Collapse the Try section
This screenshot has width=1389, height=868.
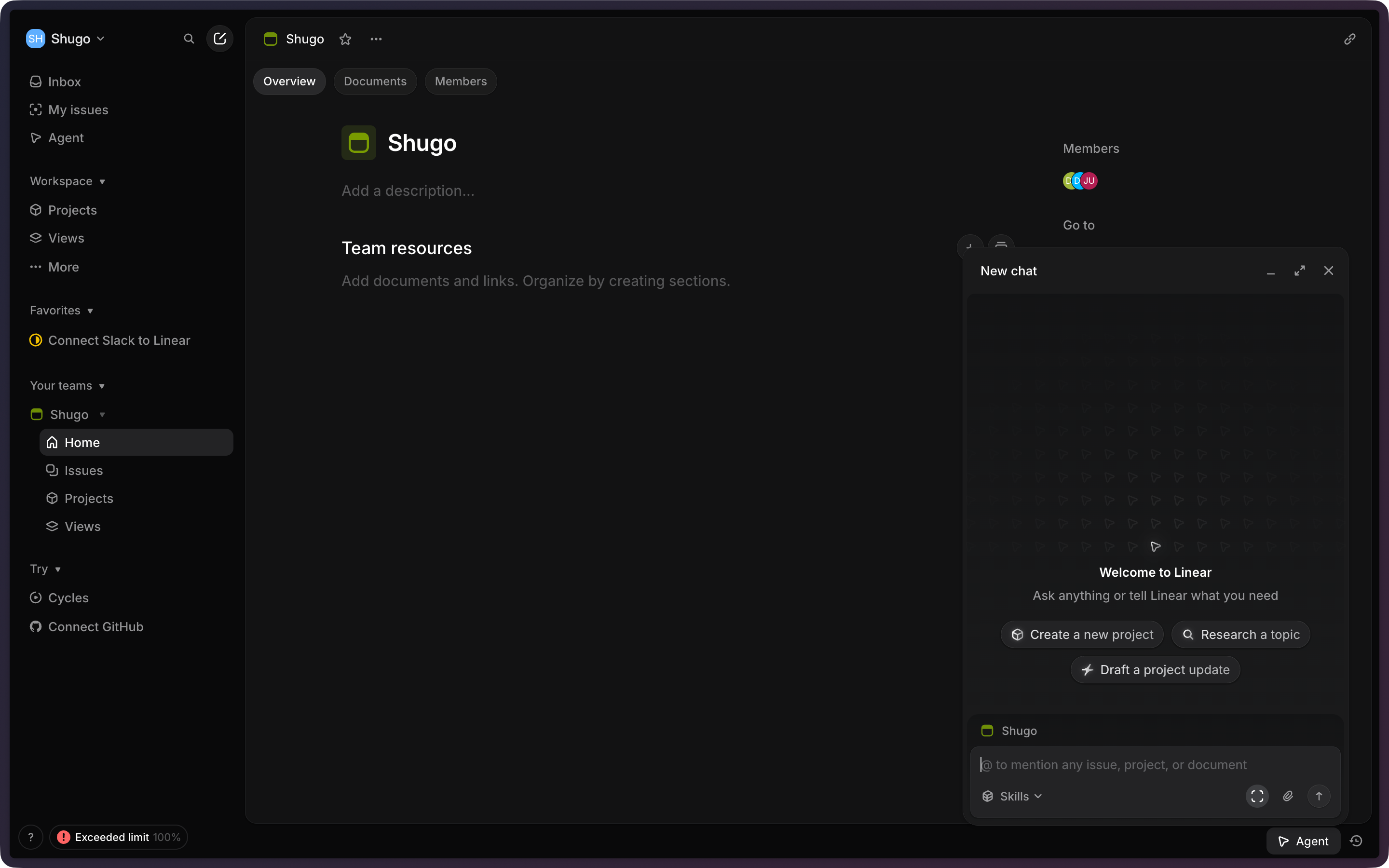click(x=46, y=569)
